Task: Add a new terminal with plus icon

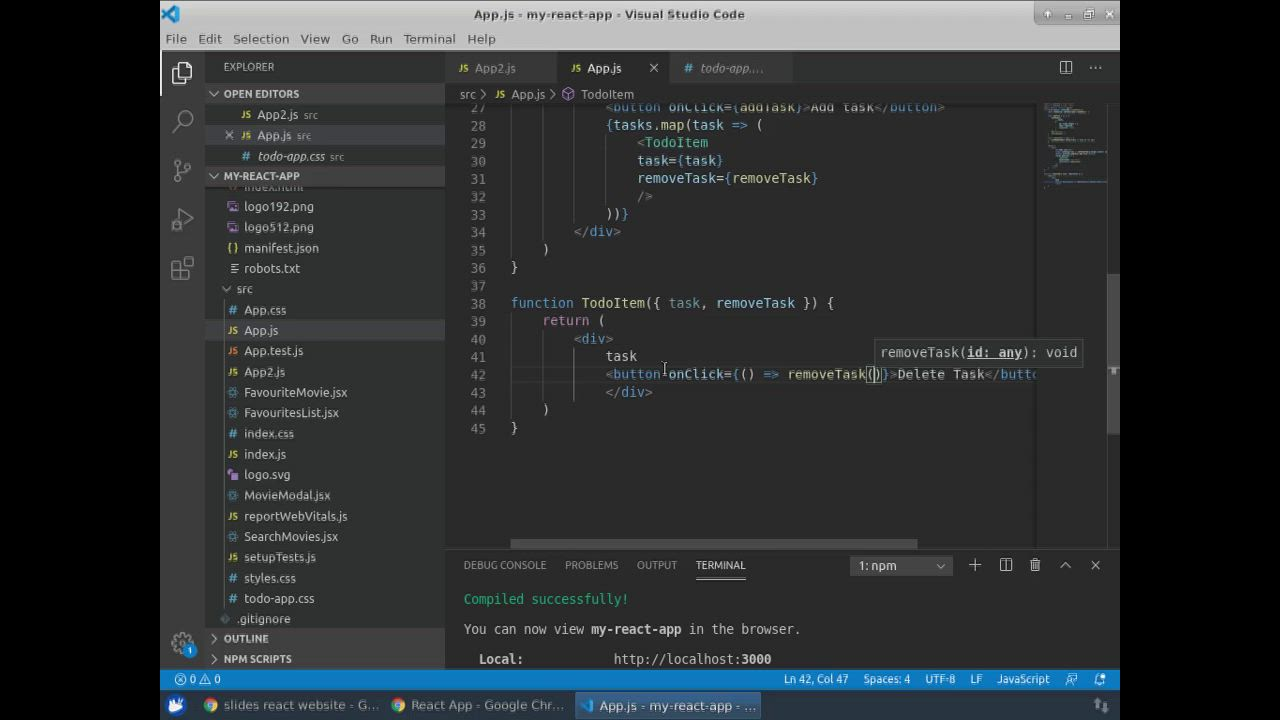Action: pyautogui.click(x=975, y=565)
